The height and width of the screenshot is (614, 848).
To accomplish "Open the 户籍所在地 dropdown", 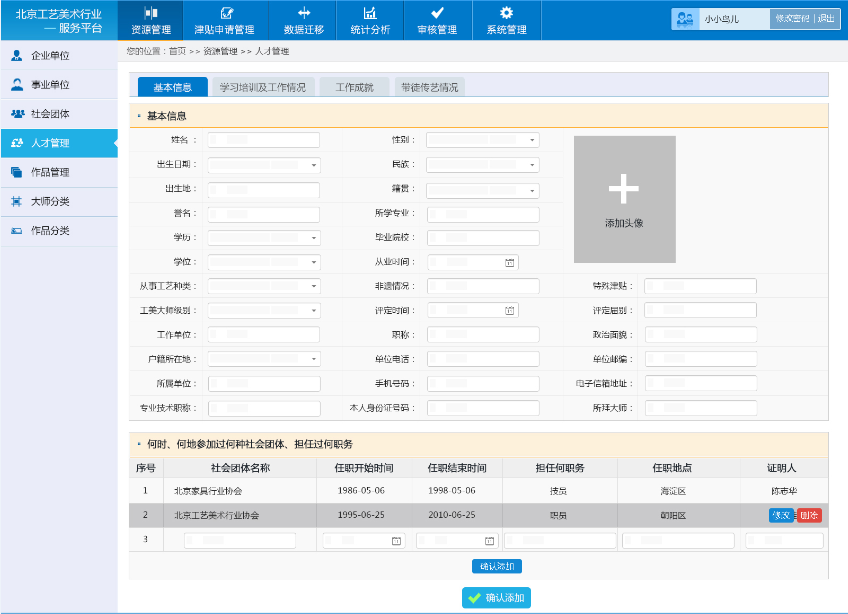I will pyautogui.click(x=313, y=359).
